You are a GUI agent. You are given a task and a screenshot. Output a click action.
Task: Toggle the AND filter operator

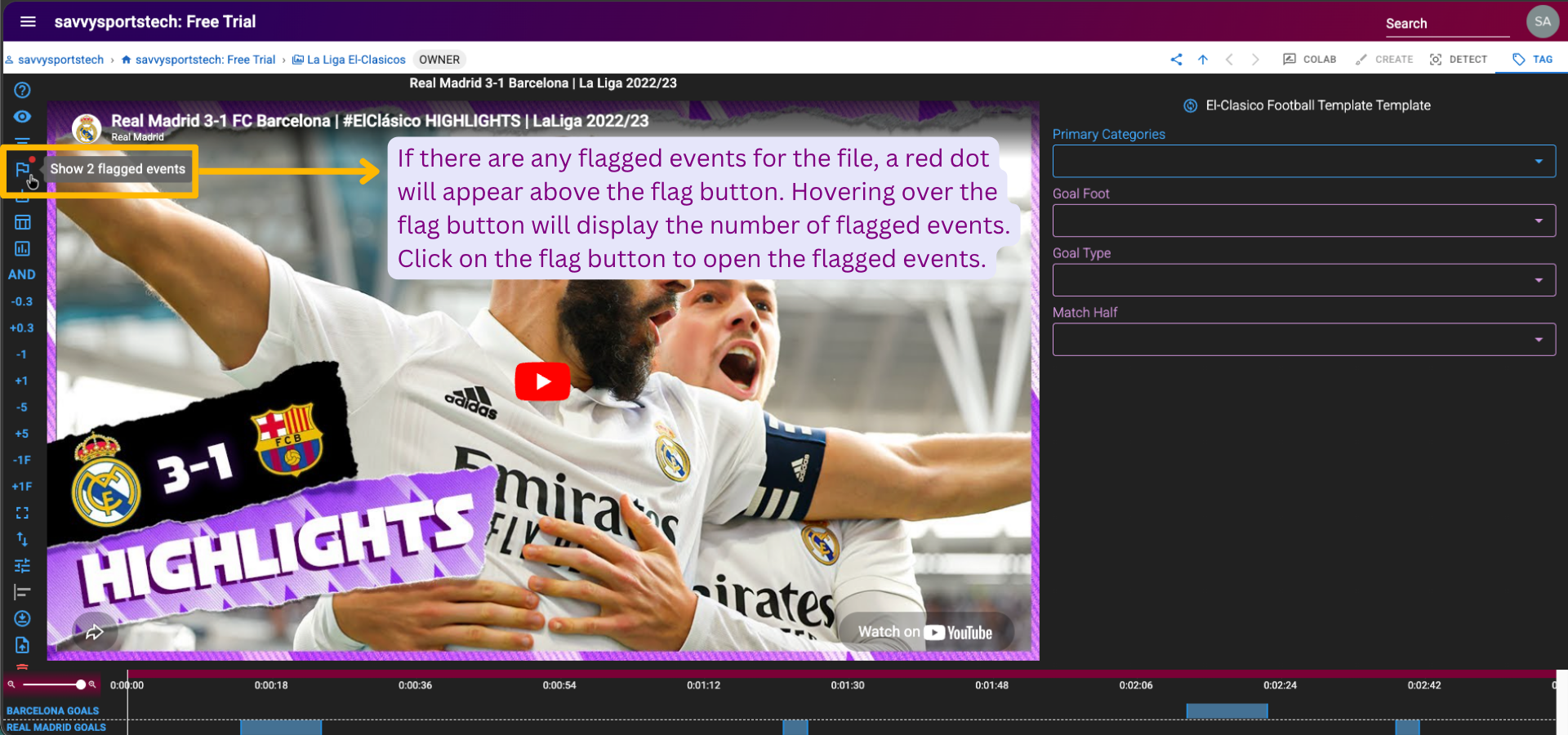(22, 275)
